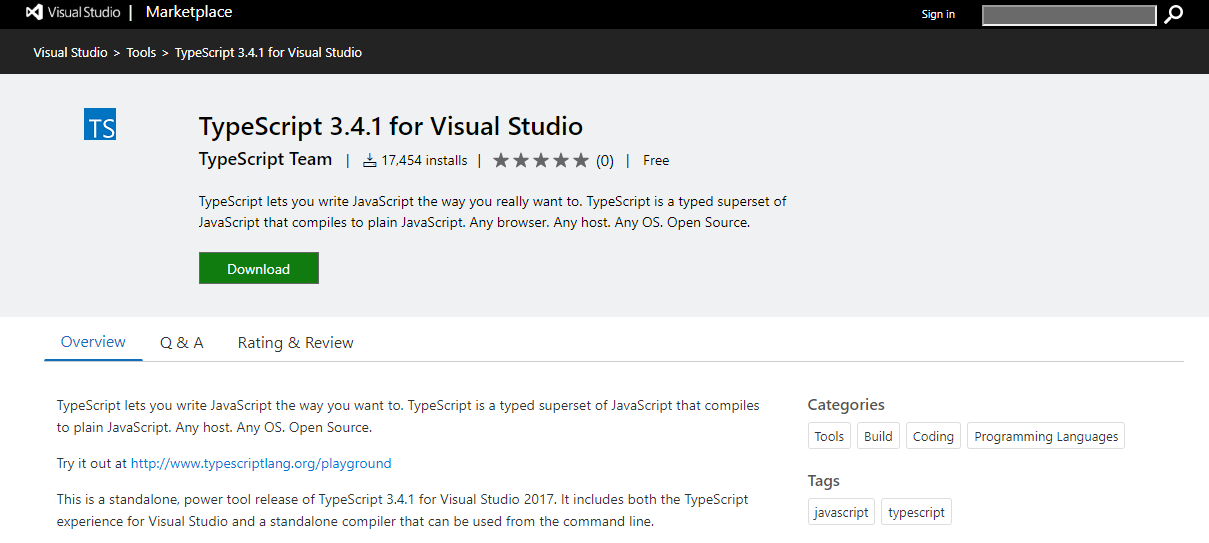Viewport: 1209px width, 543px height.
Task: Click the installs download icon
Action: 369,160
